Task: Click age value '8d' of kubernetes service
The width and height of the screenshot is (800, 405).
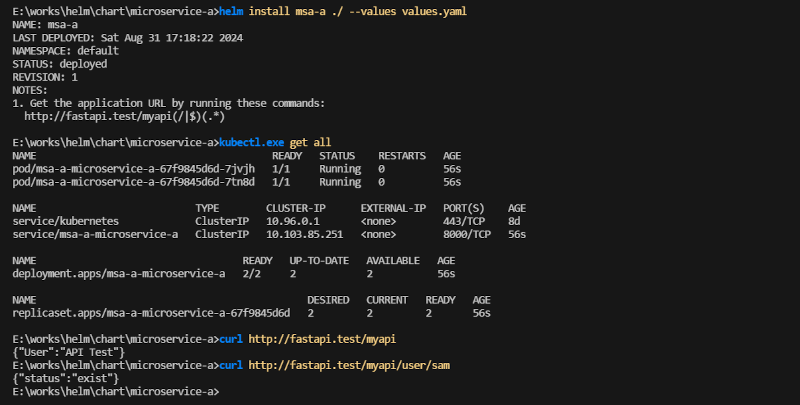Action: [x=514, y=221]
